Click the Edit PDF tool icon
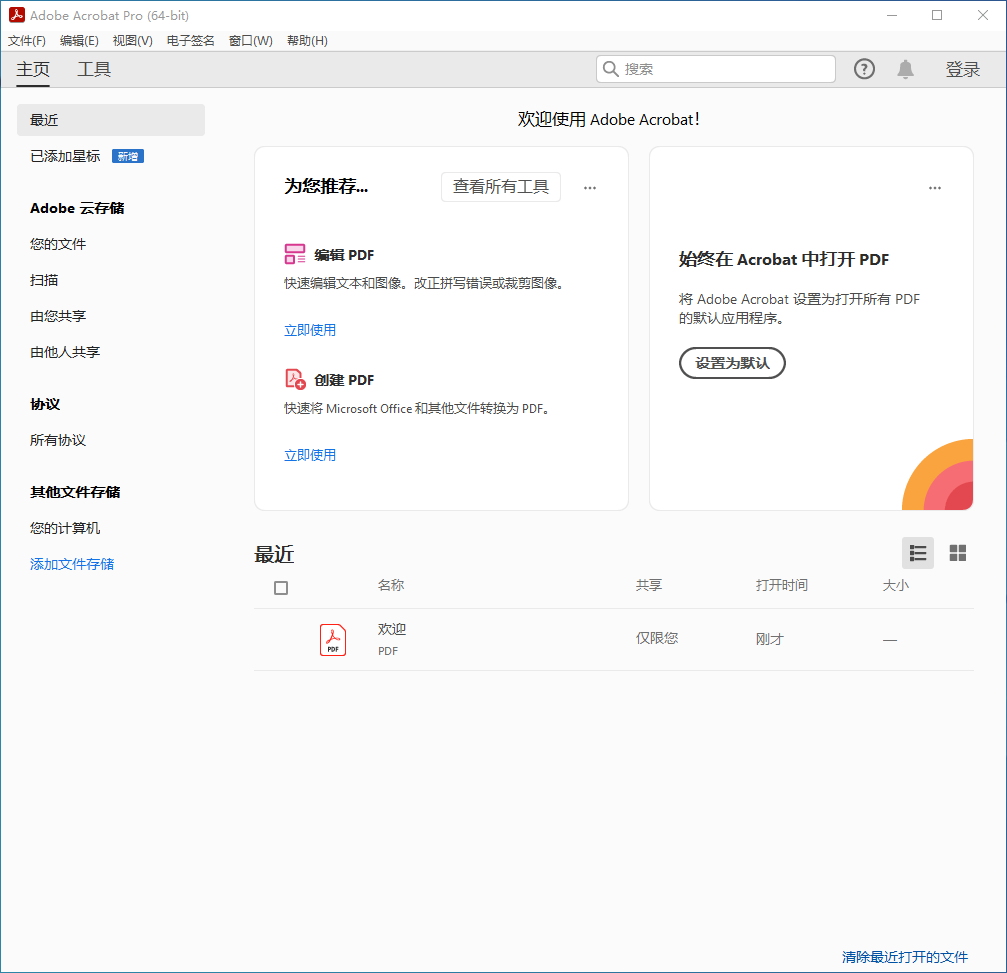Viewport: 1007px width, 973px height. click(295, 254)
